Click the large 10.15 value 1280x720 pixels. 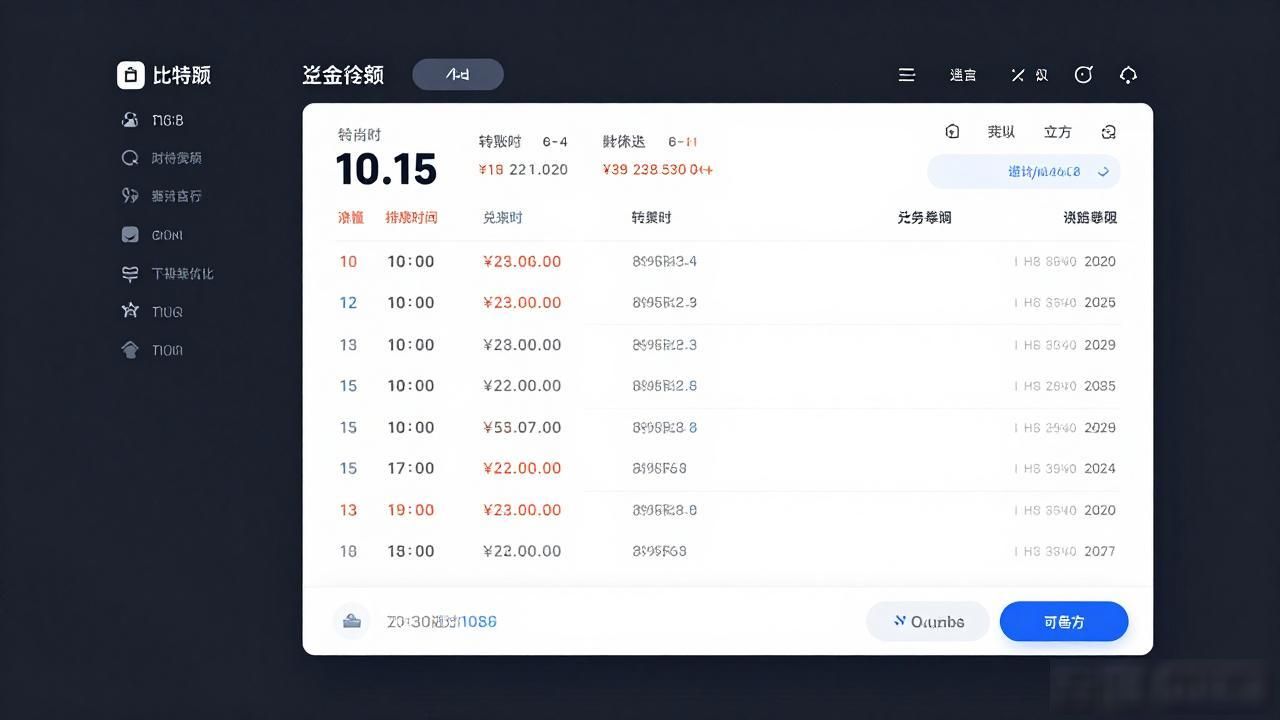tap(386, 169)
